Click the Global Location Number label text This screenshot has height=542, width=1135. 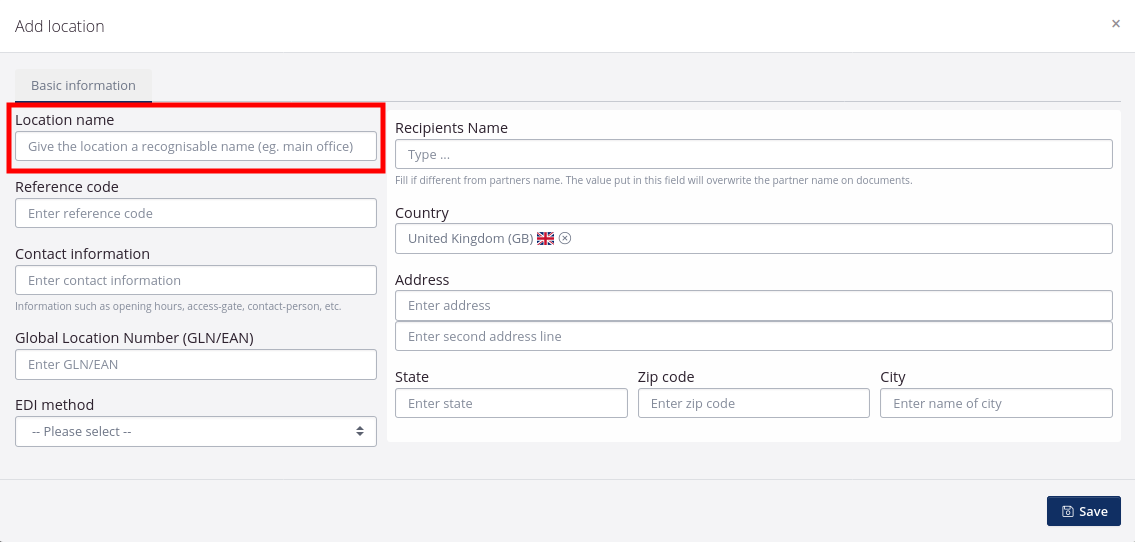coord(134,338)
